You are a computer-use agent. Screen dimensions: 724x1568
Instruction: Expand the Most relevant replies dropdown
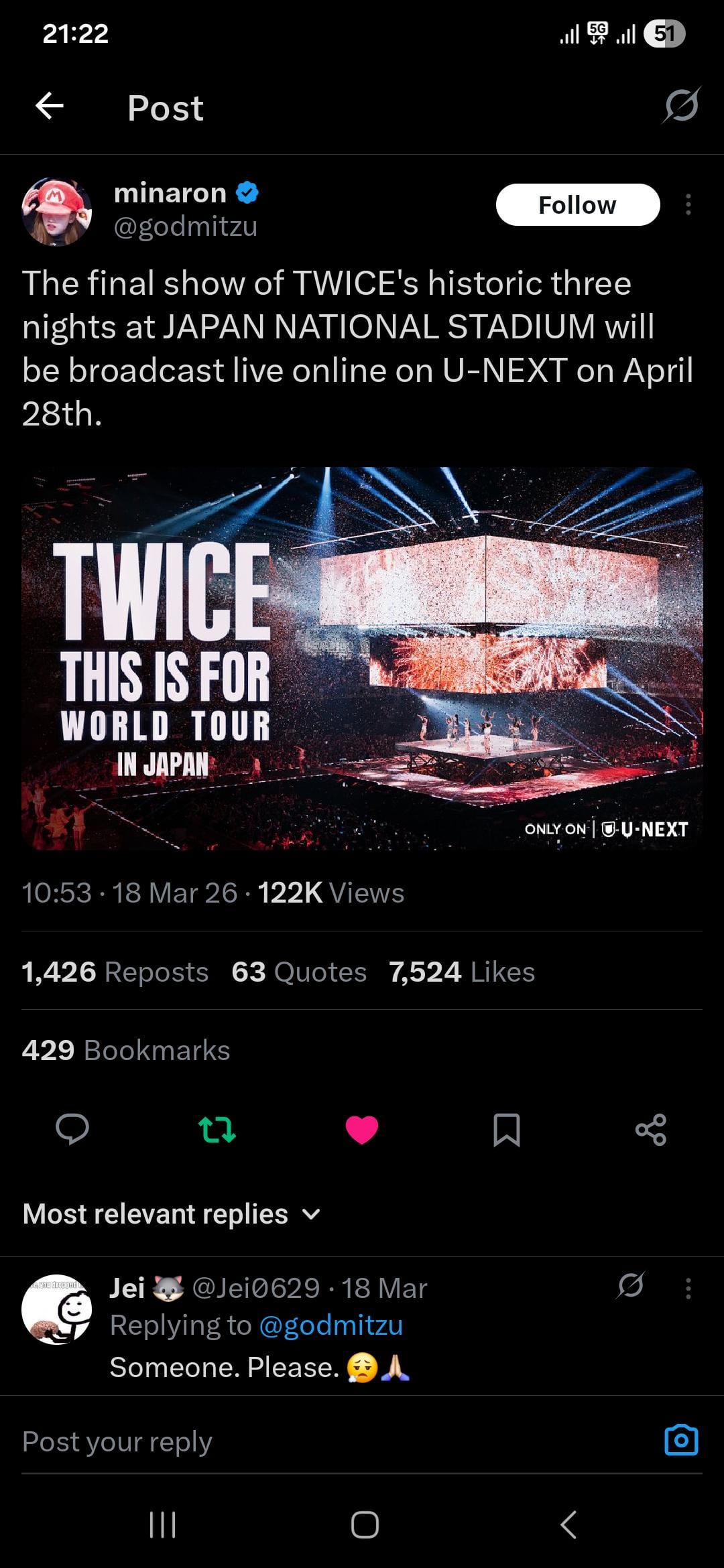pos(172,1214)
